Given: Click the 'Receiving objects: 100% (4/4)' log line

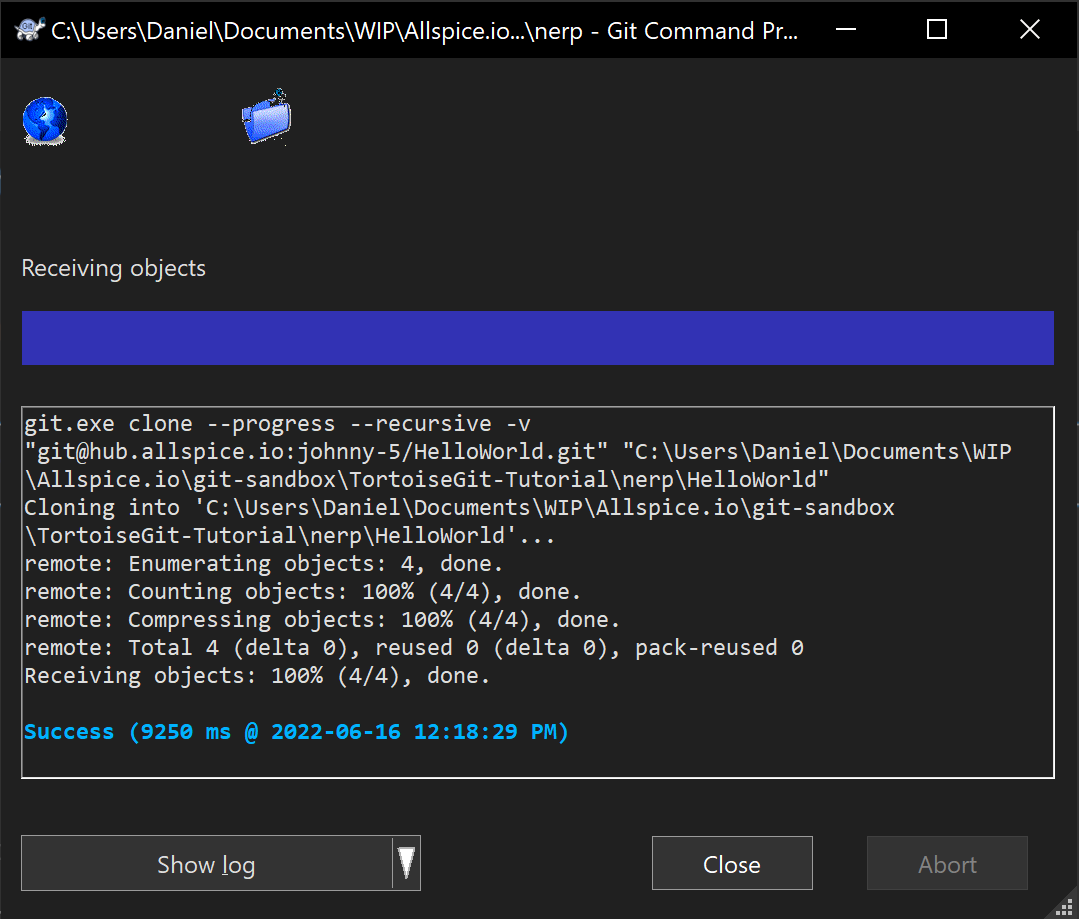Looking at the screenshot, I should pyautogui.click(x=257, y=676).
